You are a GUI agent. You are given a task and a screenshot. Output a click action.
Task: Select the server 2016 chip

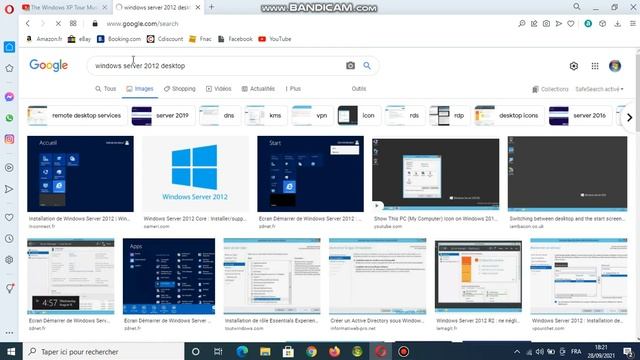tap(580, 116)
